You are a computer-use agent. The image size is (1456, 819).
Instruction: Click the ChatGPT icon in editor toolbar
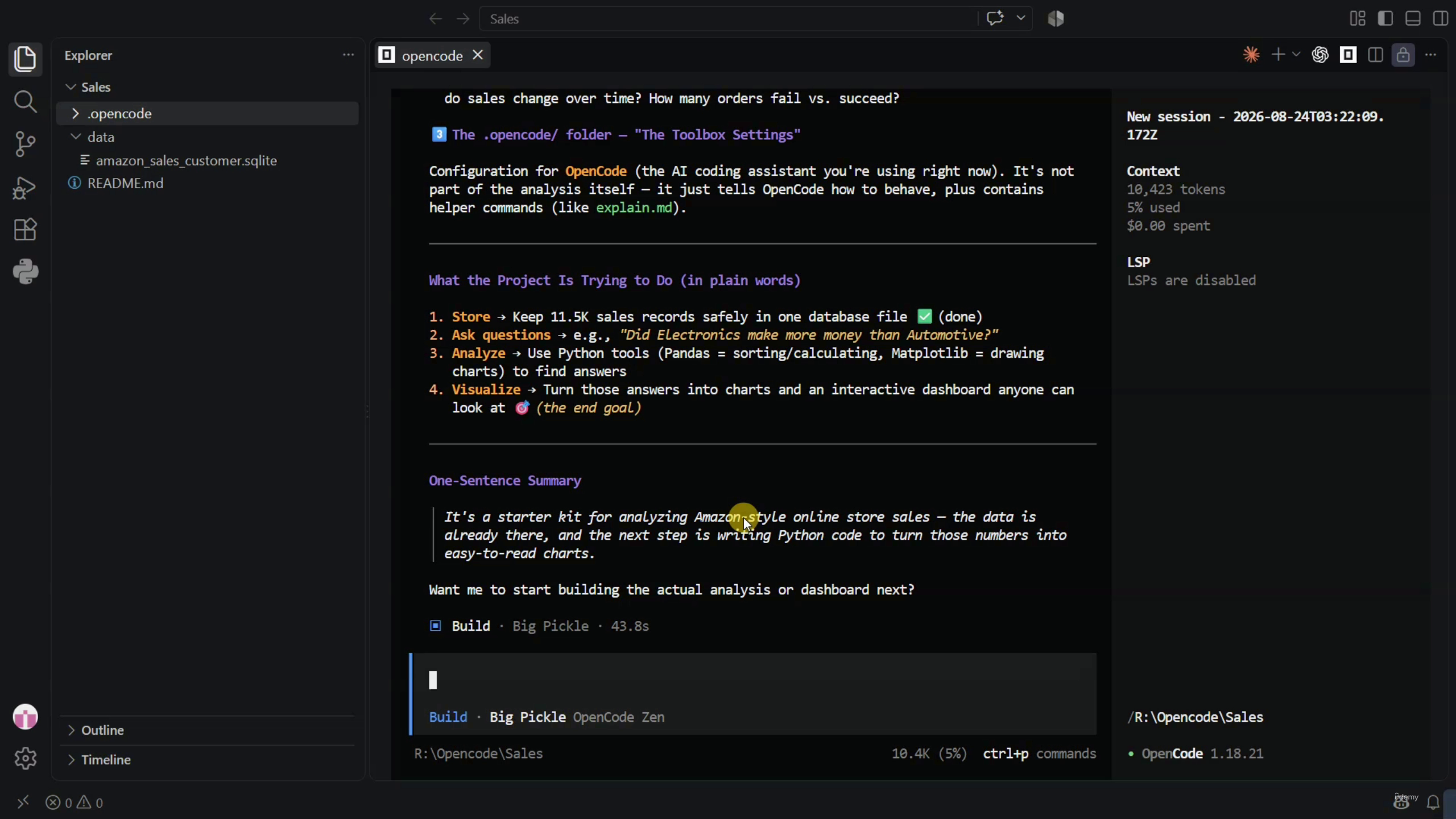(x=1320, y=55)
